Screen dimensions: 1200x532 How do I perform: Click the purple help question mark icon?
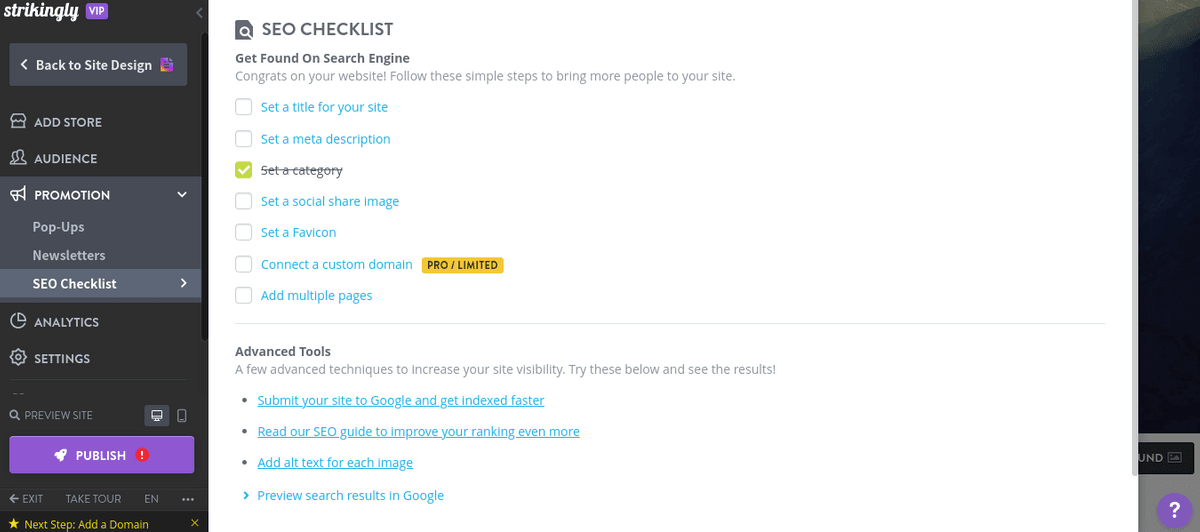[1173, 510]
